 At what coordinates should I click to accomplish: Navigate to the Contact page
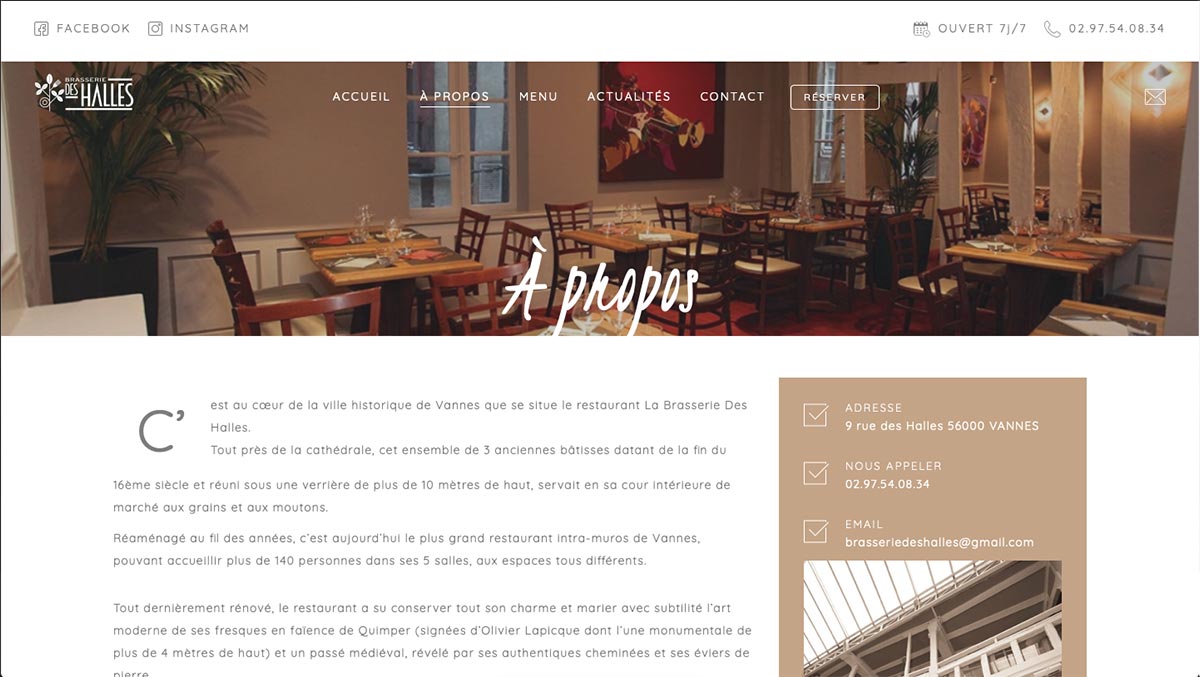732,97
